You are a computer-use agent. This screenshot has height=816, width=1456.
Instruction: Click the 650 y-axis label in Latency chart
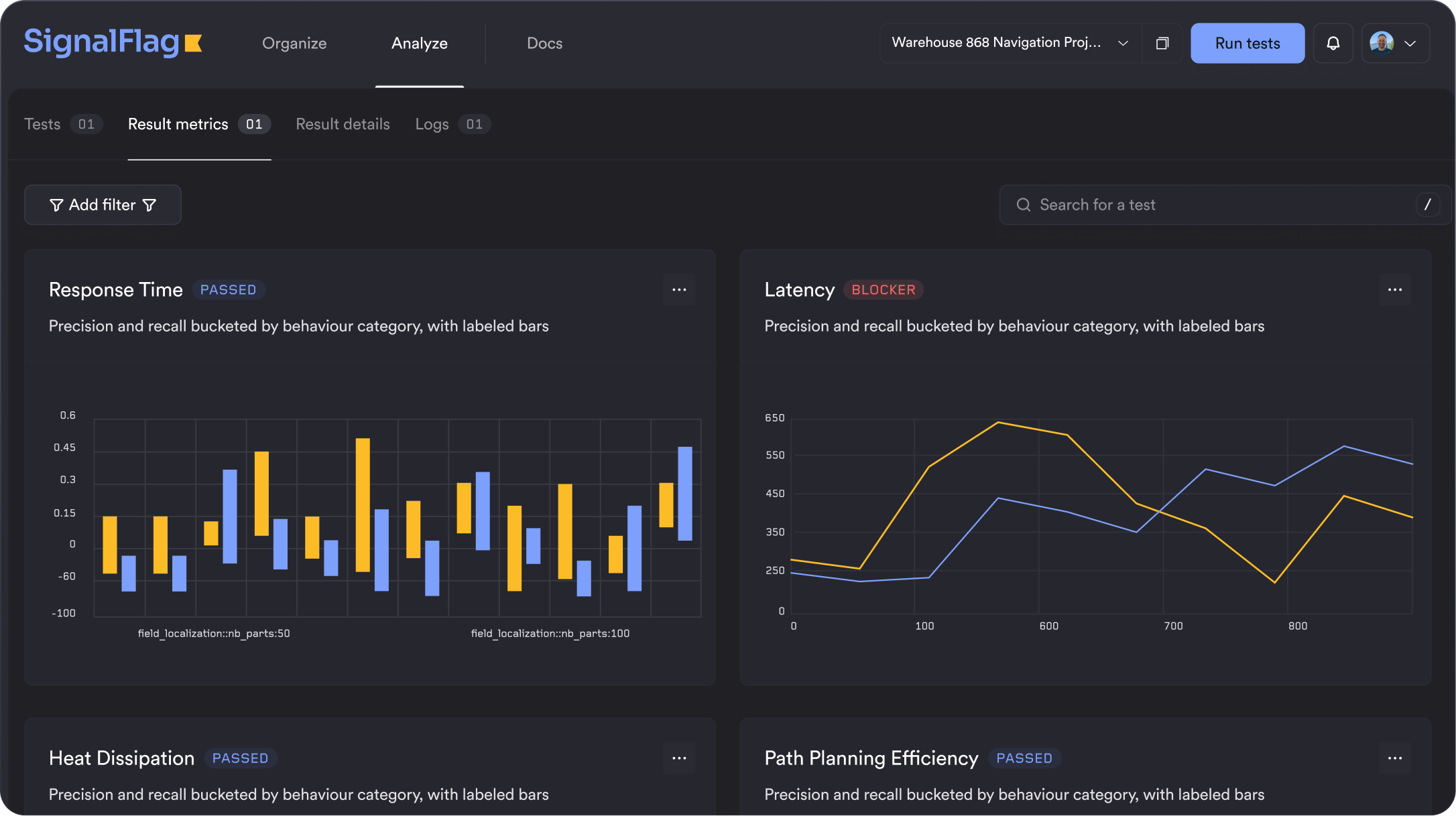(775, 418)
